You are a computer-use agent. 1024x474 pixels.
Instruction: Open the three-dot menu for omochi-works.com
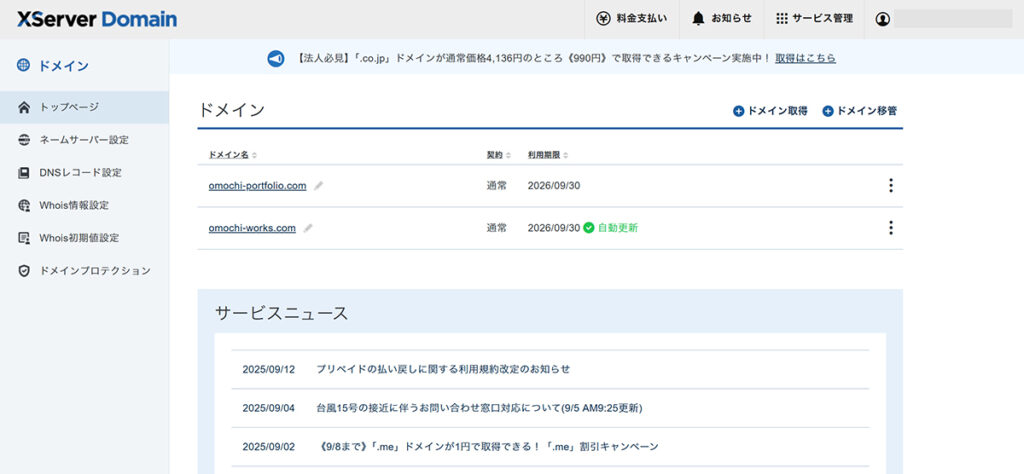pyautogui.click(x=890, y=228)
